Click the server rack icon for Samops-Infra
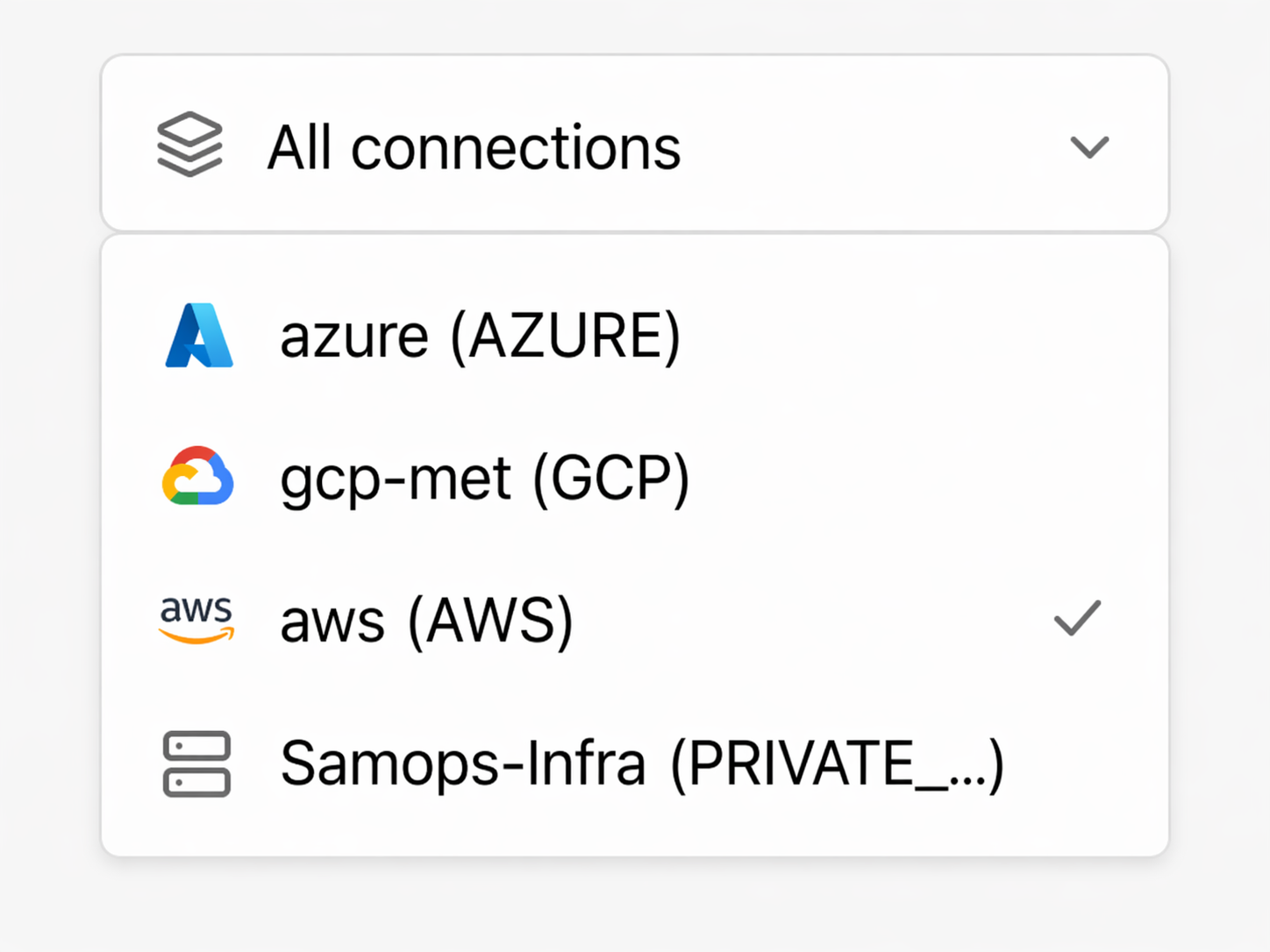This screenshot has width=1270, height=952. point(196,764)
